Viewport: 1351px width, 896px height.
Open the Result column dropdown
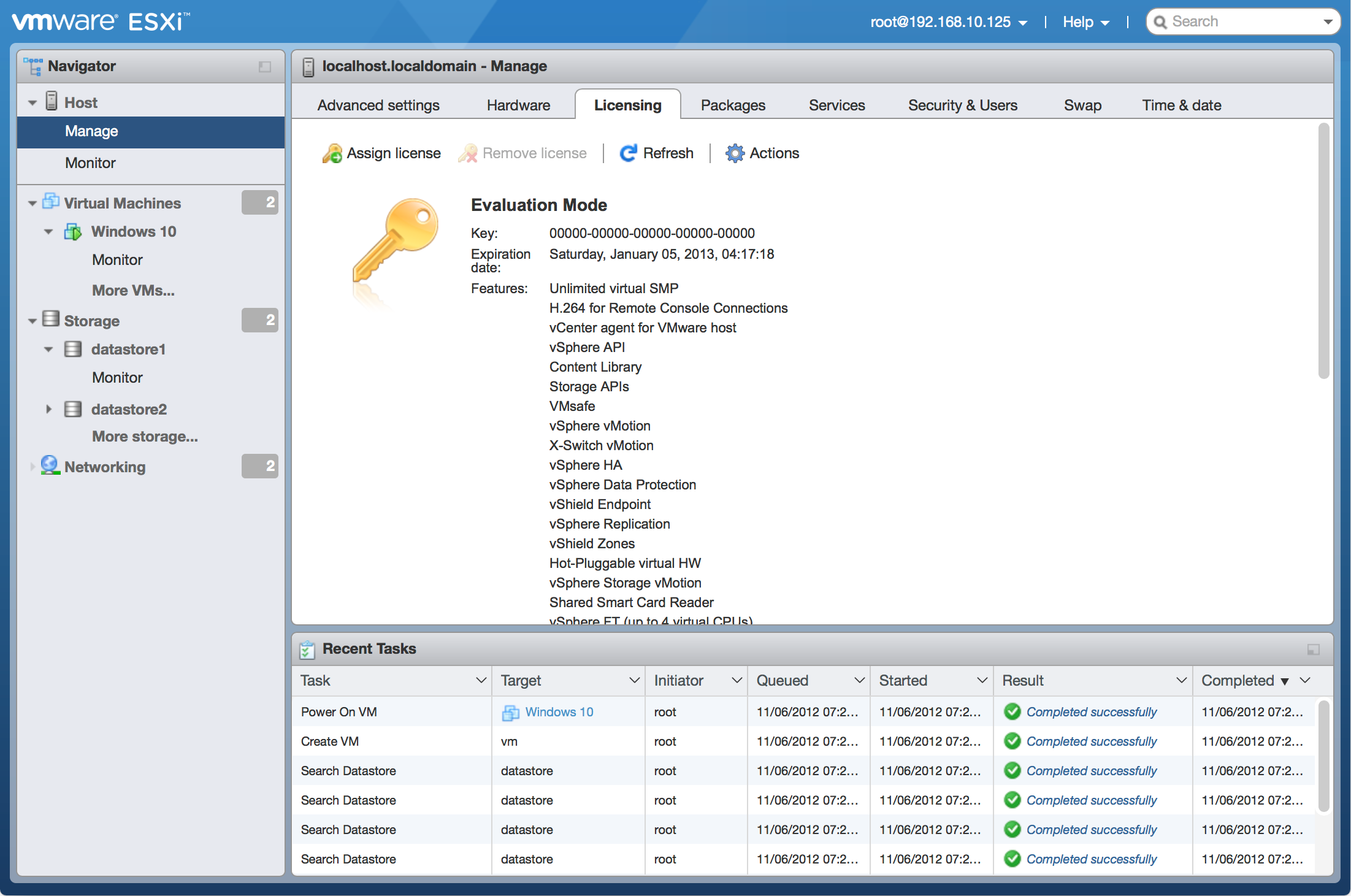(1181, 680)
